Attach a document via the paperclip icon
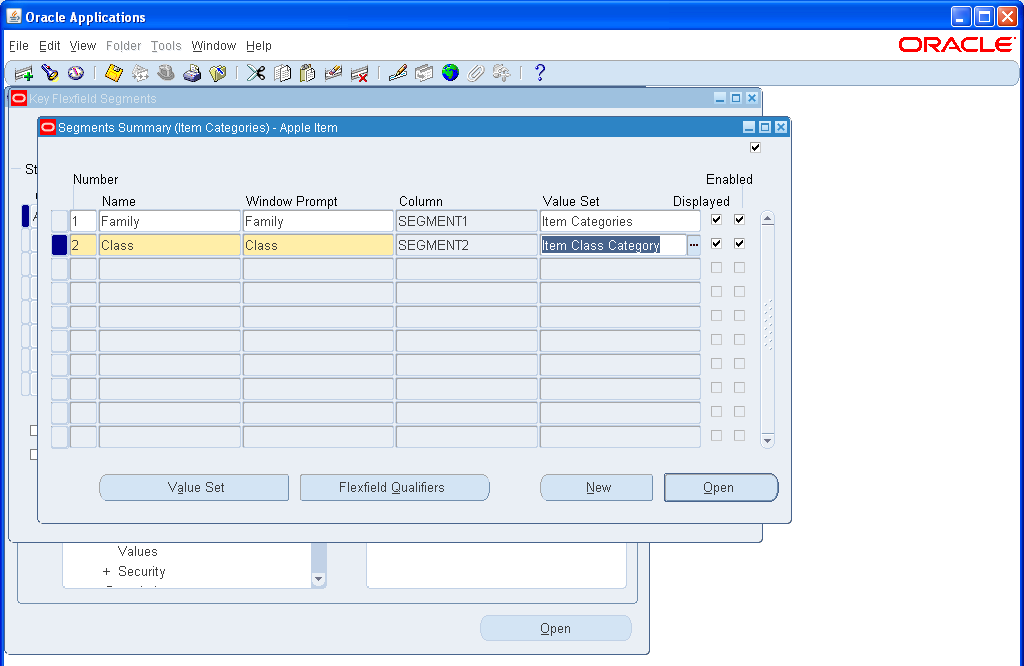Viewport: 1024px width, 666px height. 477,72
